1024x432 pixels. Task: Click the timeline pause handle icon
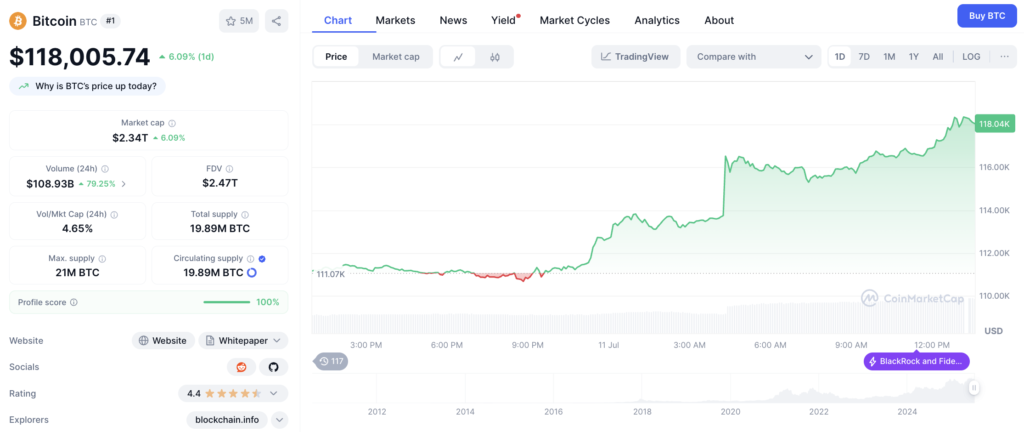pyautogui.click(x=974, y=388)
